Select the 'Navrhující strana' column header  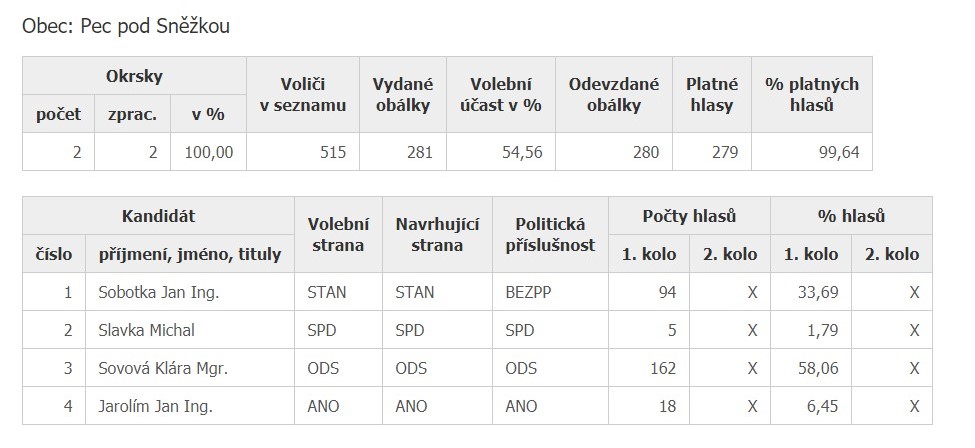[x=438, y=235]
